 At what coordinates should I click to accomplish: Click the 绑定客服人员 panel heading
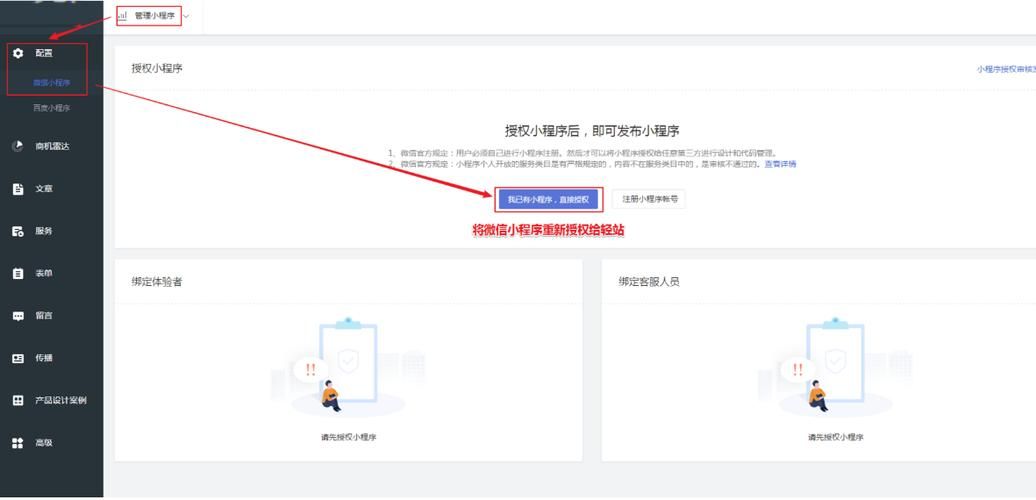coord(649,281)
